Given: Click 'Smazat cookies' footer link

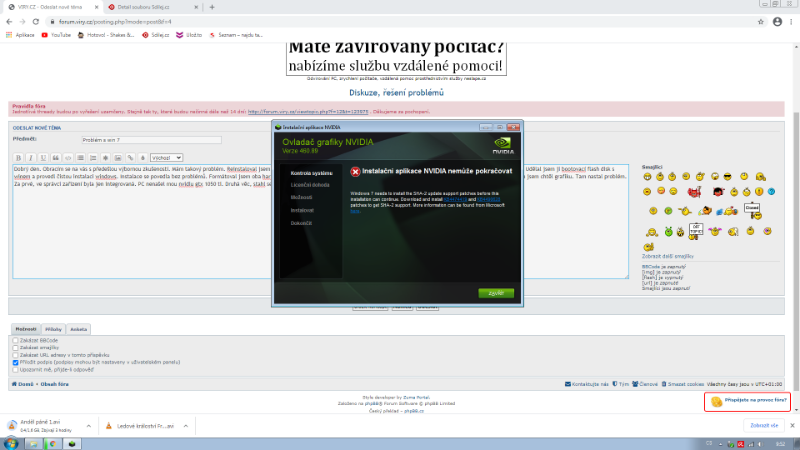Looking at the screenshot, I should point(683,384).
